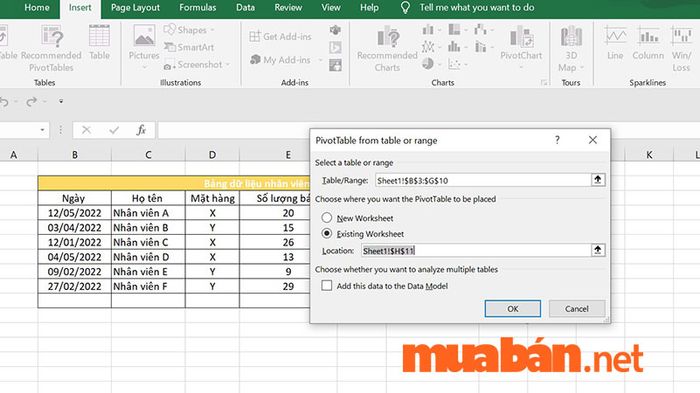
Task: Collapse the Location range selector arrow
Action: click(x=598, y=250)
